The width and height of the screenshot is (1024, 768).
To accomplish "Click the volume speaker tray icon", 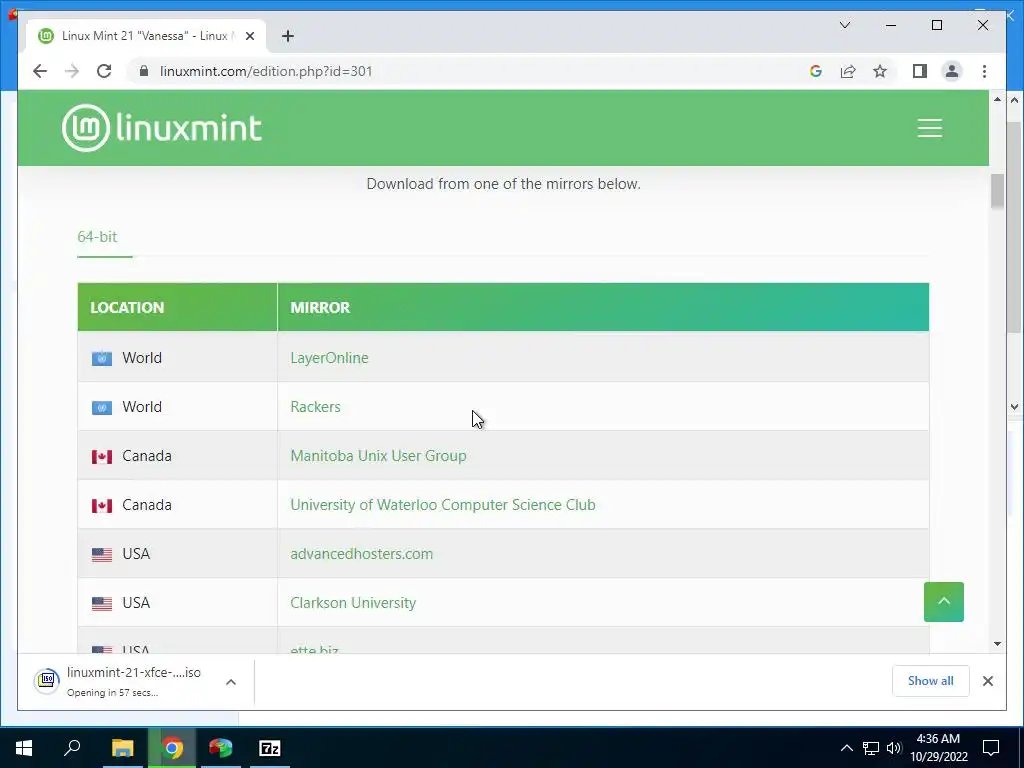I will coord(894,748).
